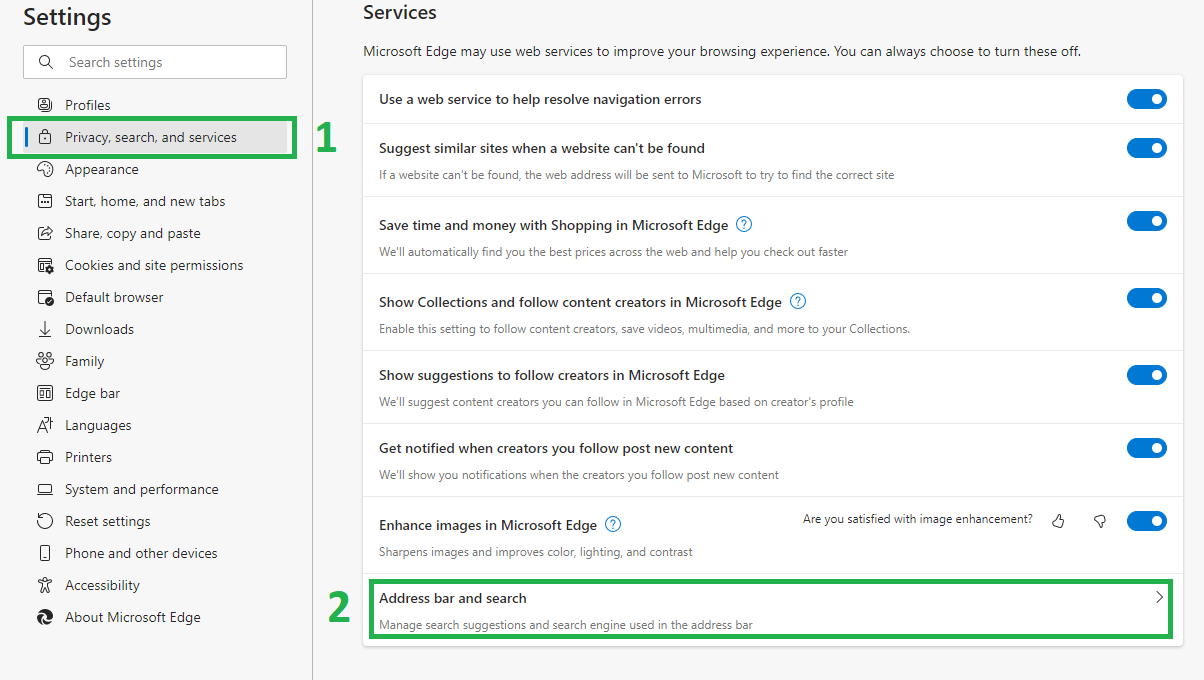Click the Settings page title
Screen dimensions: 1204x680
pos(67,17)
